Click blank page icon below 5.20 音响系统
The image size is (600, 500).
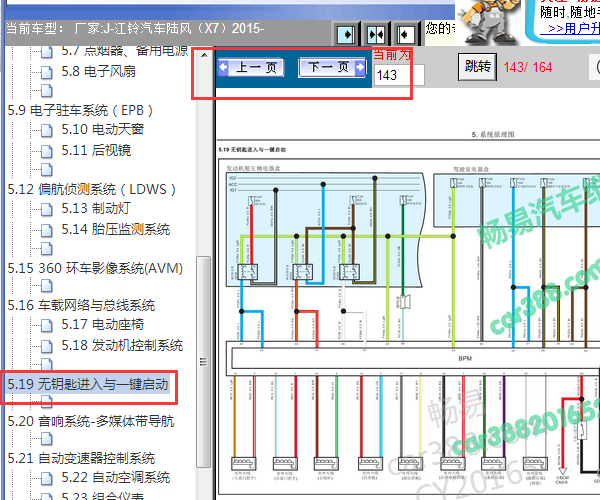coord(47,439)
